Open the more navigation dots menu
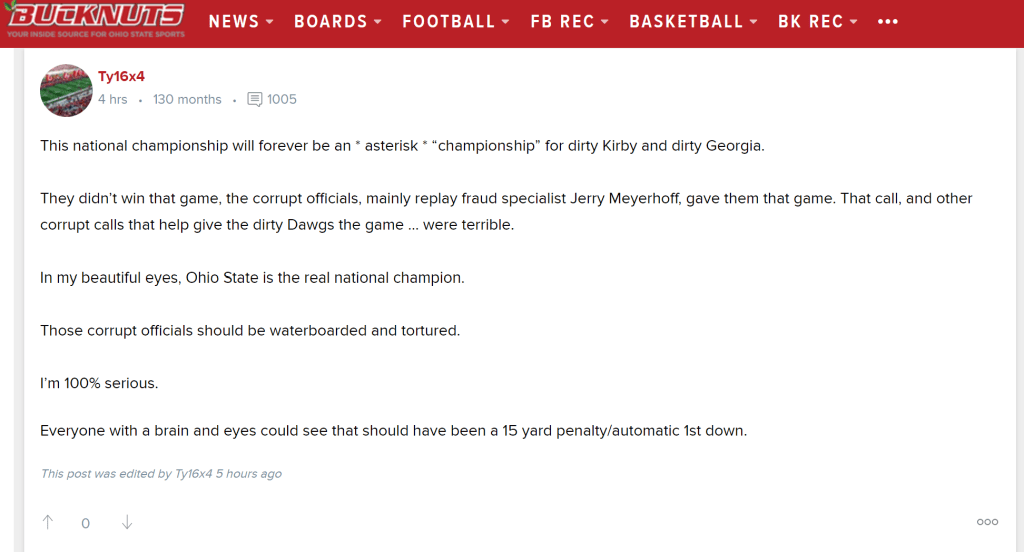Screen dimensions: 1024x552 (887, 21)
